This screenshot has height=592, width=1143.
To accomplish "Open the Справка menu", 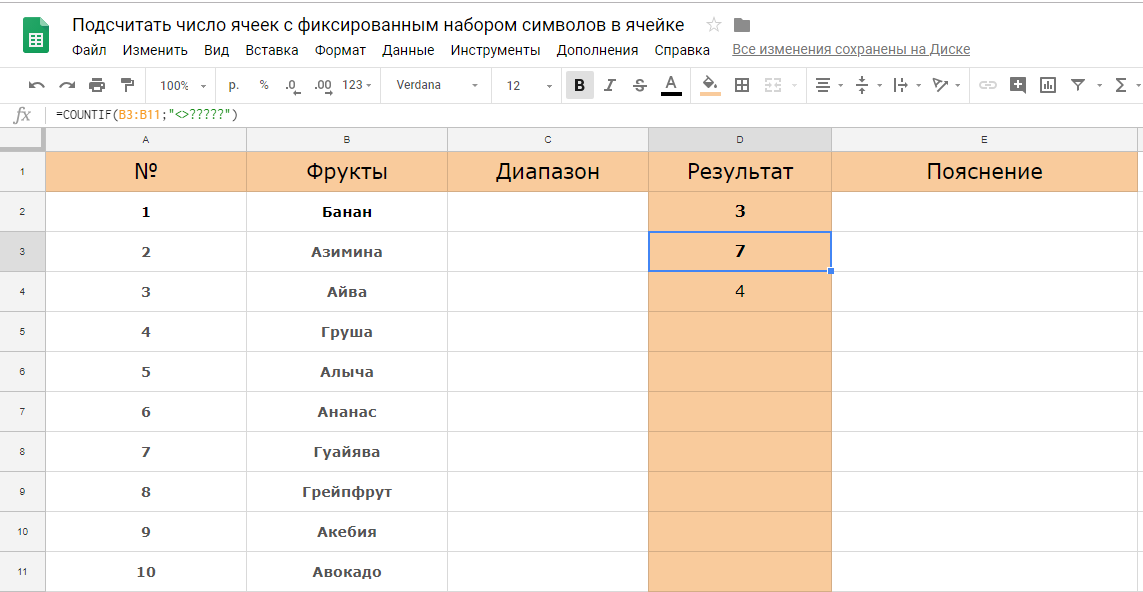I will point(682,50).
